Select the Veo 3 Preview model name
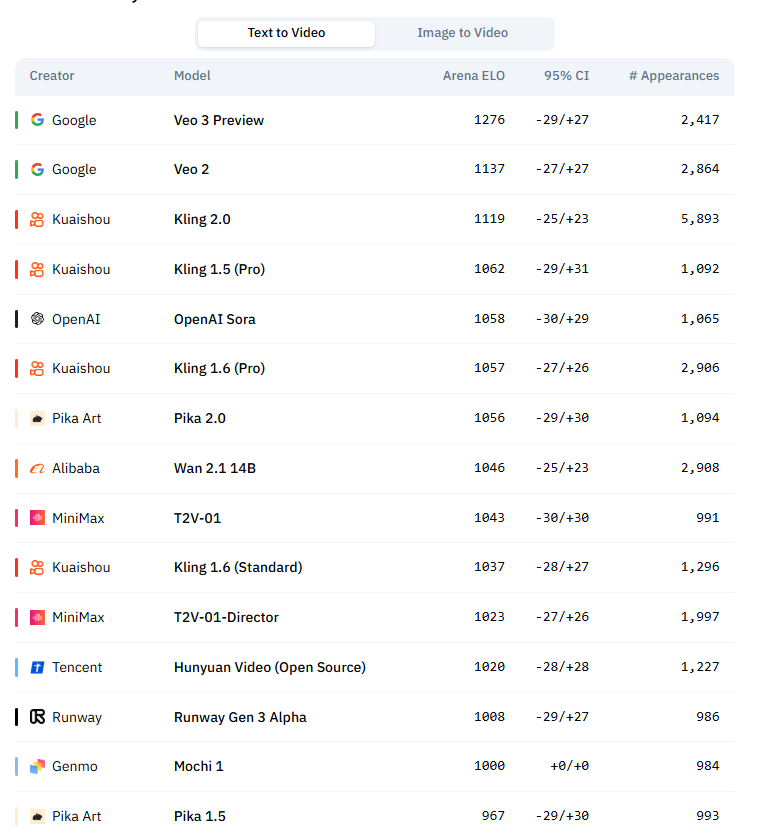The height and width of the screenshot is (835, 761). [x=219, y=120]
